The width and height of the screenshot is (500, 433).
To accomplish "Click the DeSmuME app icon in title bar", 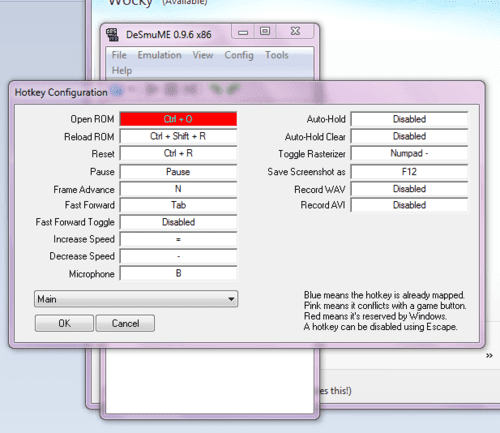I will click(112, 35).
